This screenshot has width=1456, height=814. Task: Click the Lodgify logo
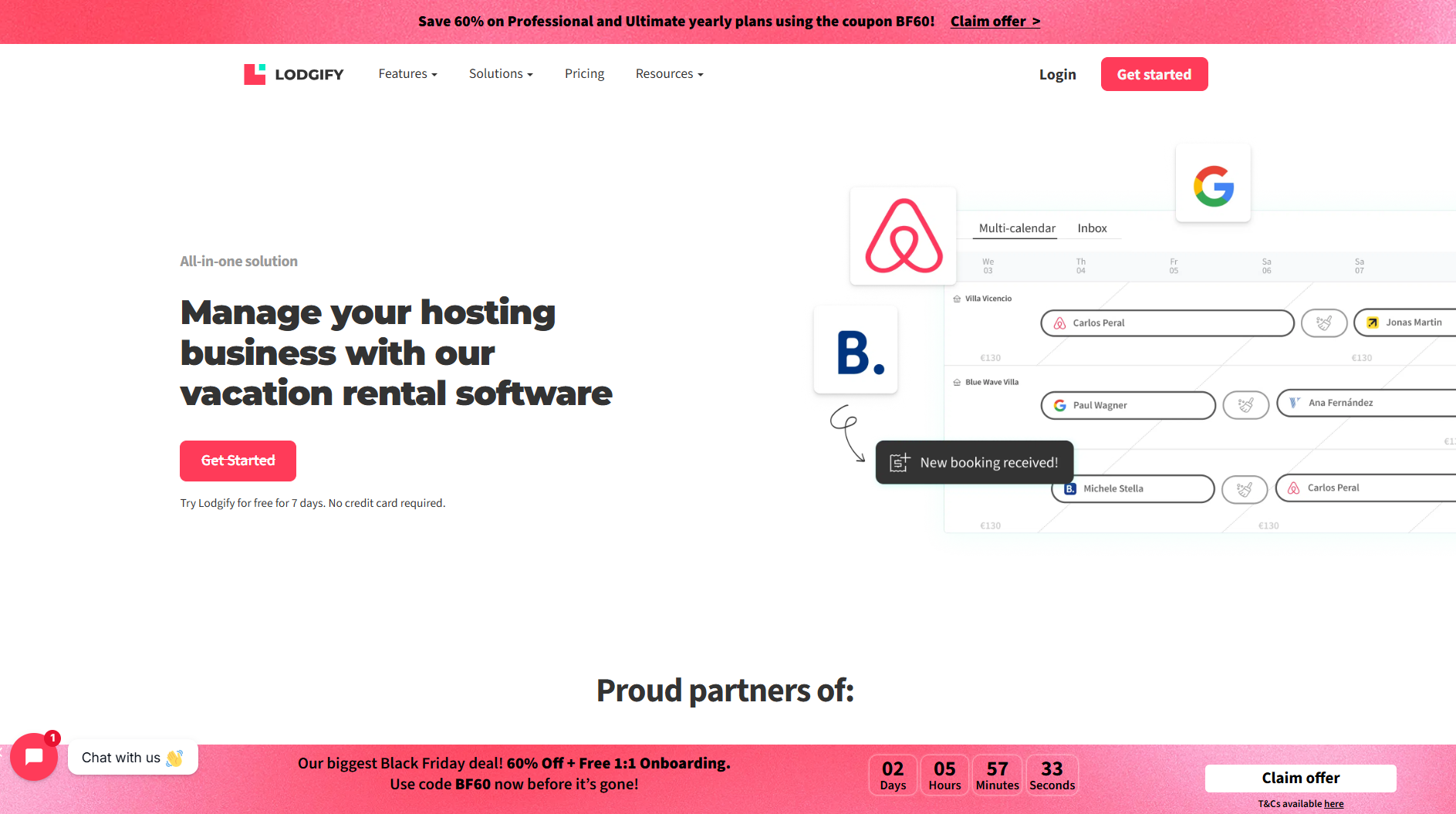[294, 74]
